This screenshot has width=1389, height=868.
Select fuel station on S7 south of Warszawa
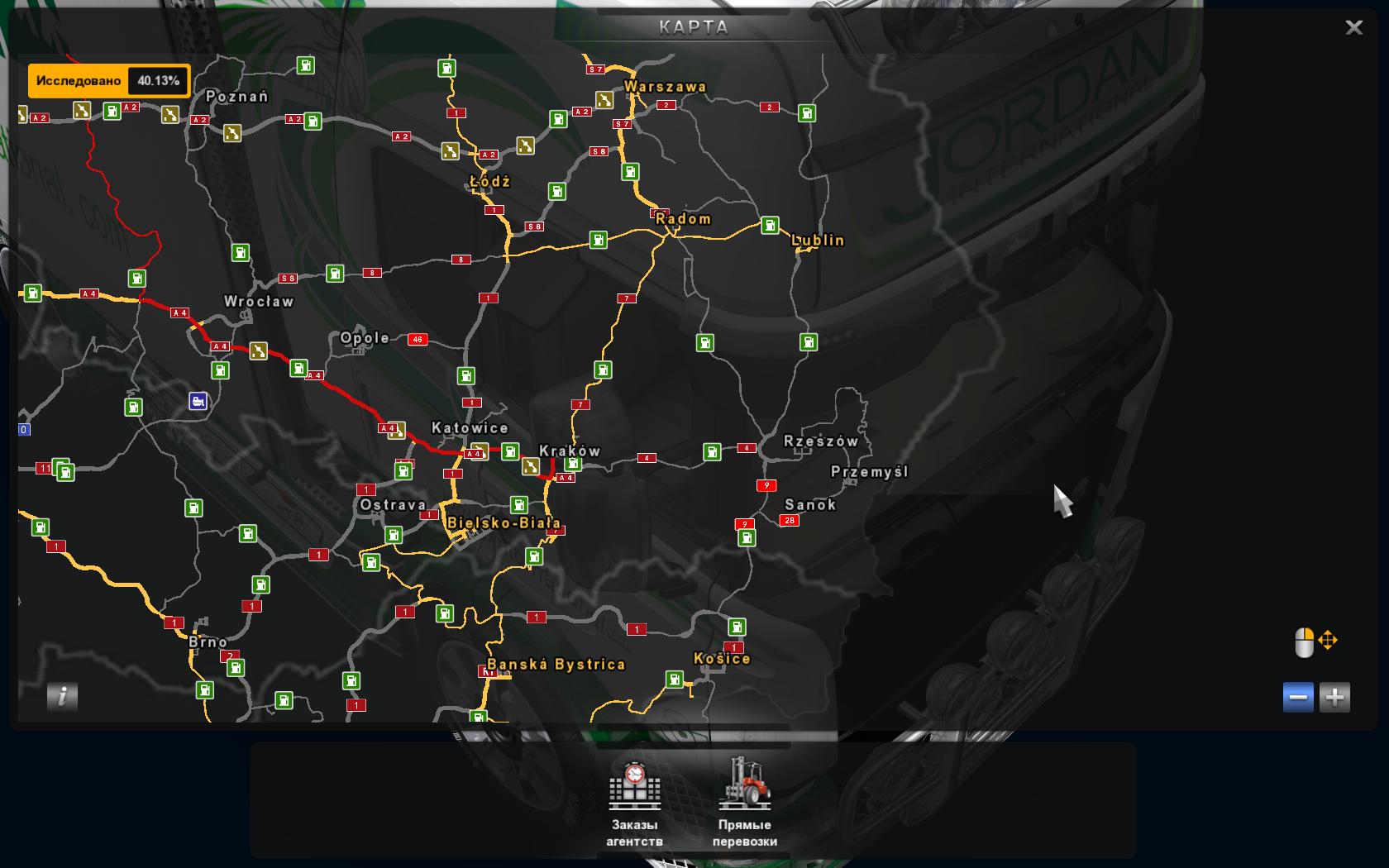pyautogui.click(x=630, y=172)
